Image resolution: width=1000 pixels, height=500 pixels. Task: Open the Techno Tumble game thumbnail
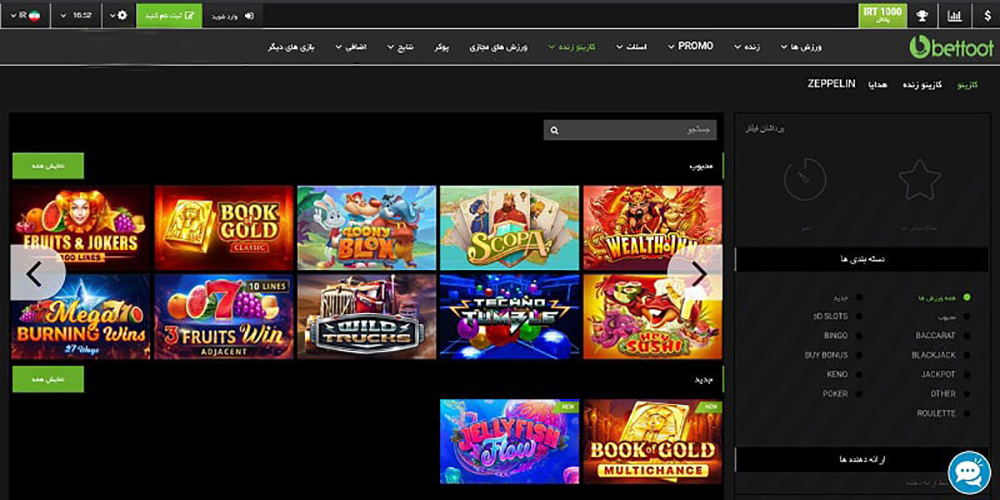click(510, 317)
